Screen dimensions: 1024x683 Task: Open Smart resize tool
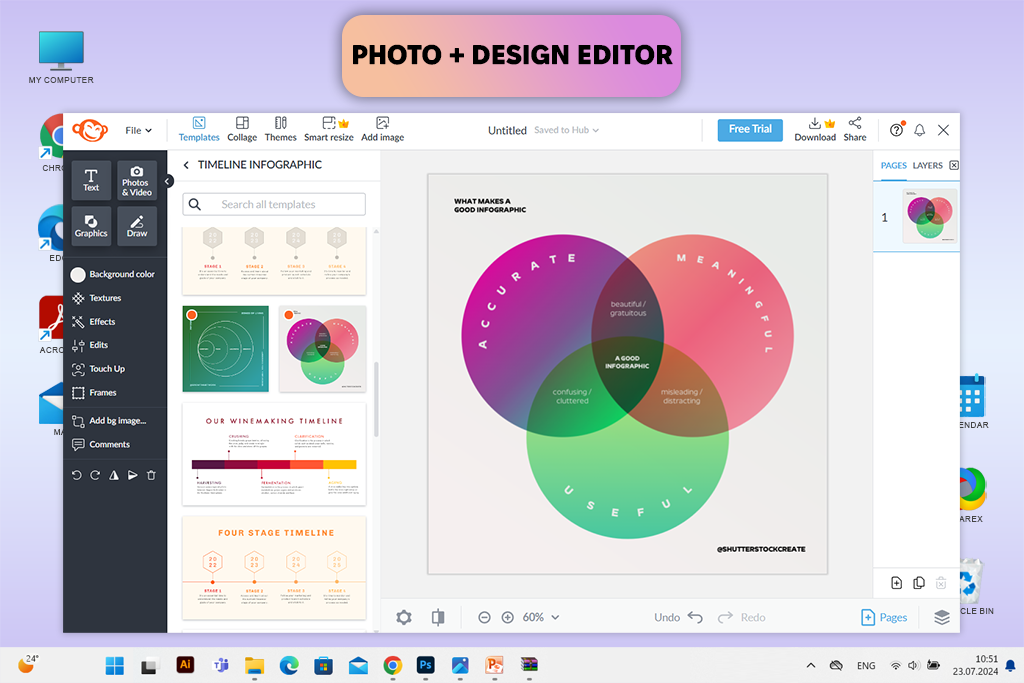328,129
